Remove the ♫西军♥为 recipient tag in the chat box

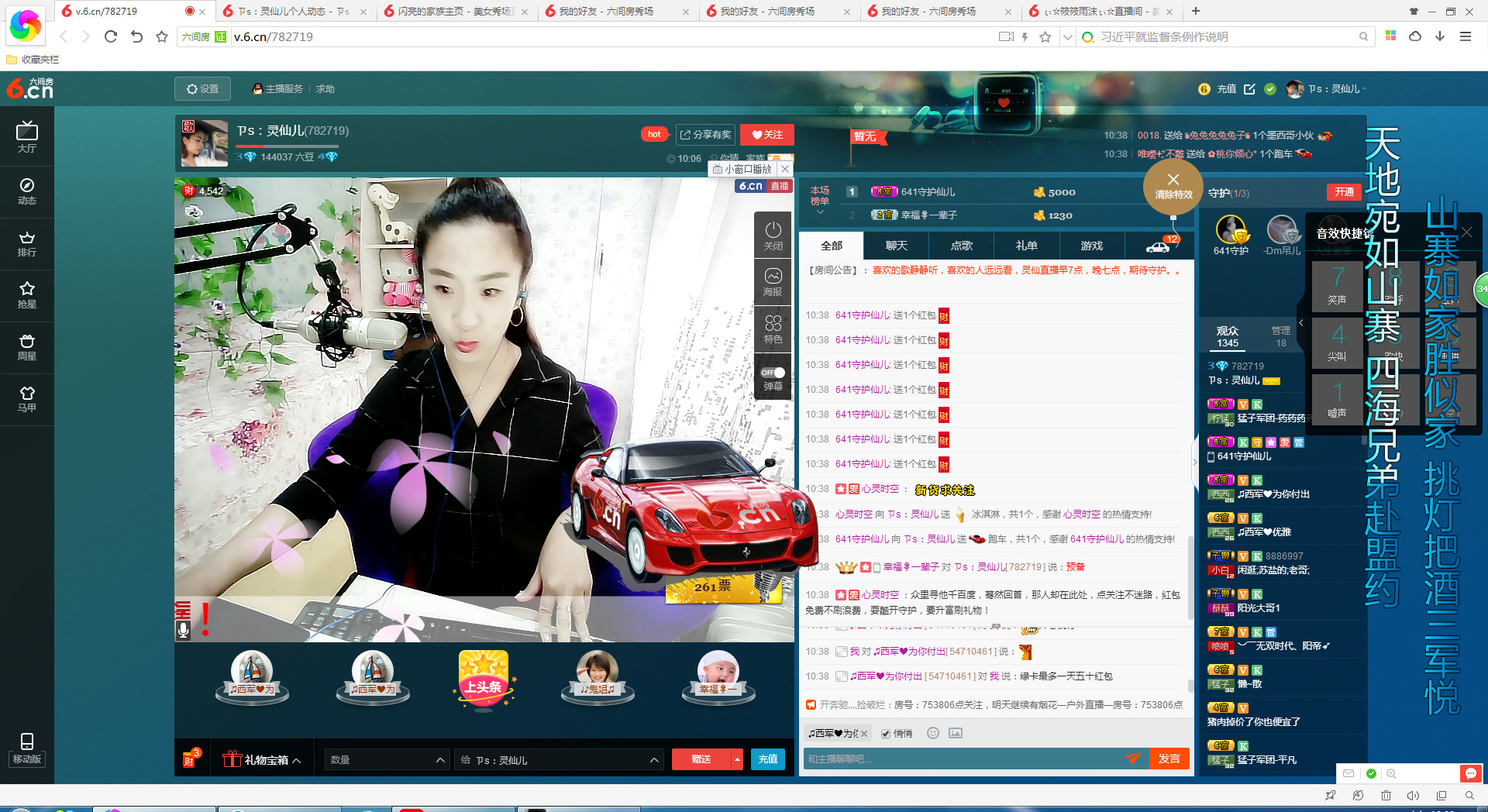coord(864,734)
